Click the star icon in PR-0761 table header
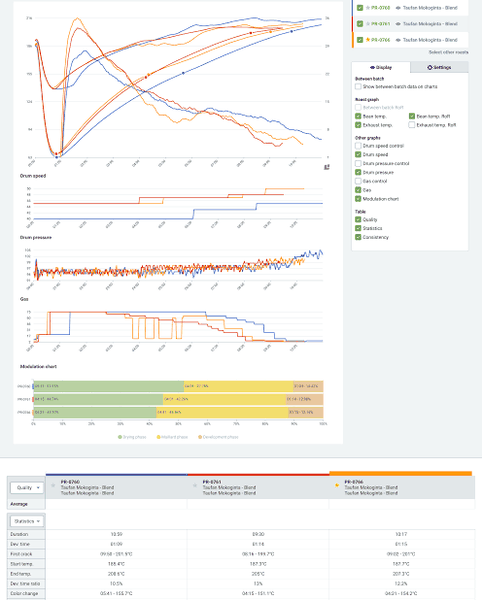 (195, 485)
